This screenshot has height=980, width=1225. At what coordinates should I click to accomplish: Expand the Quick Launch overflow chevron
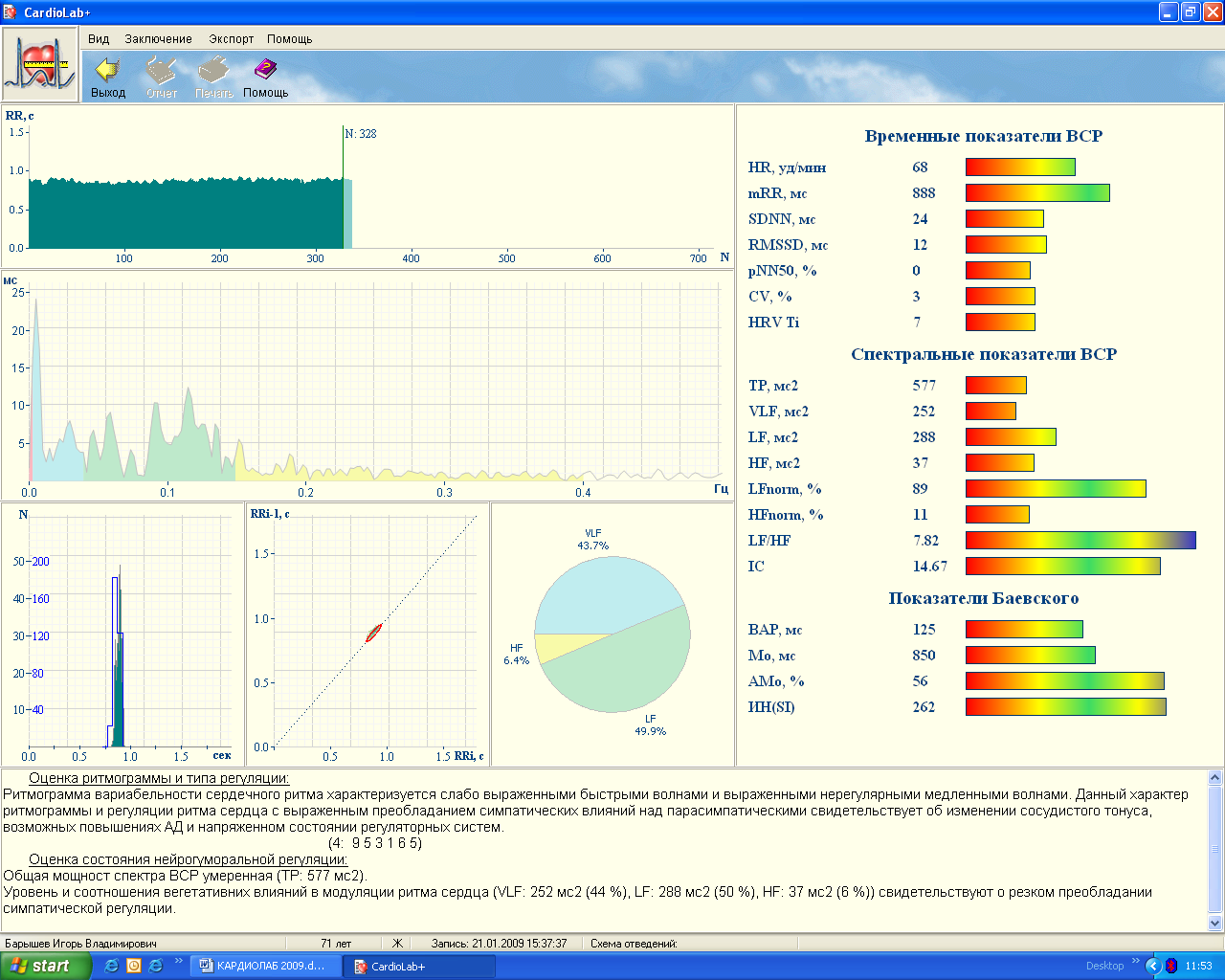[x=179, y=962]
